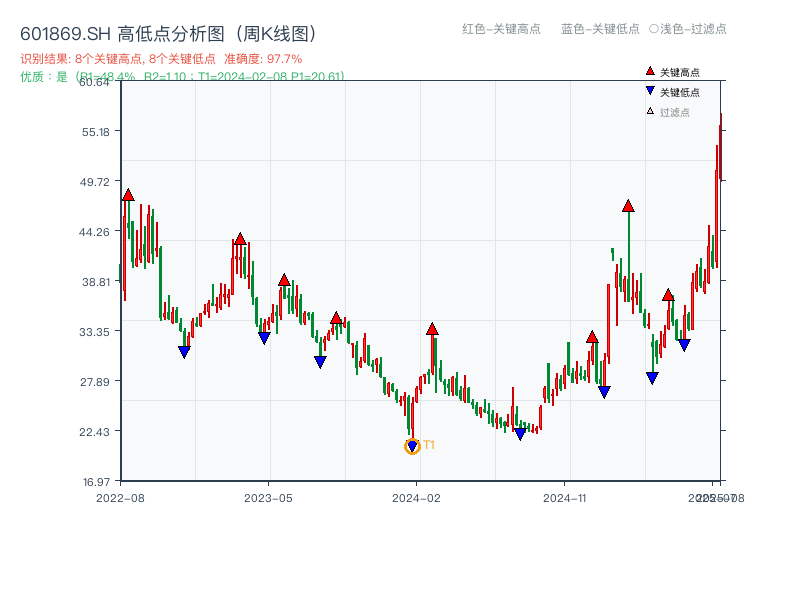Screen dimensions: 800x600
Task: Select blue key-low triangle near 26.7 after 2024-11
Action: (604, 392)
